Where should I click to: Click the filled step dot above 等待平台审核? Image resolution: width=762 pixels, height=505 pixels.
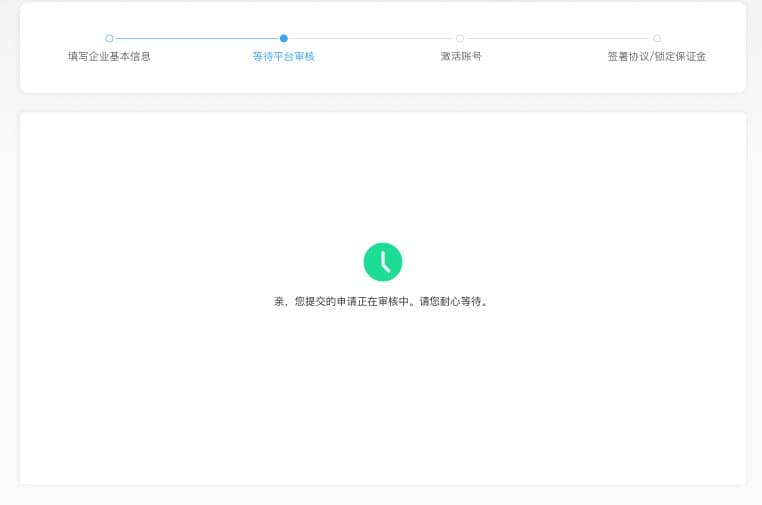click(x=284, y=38)
